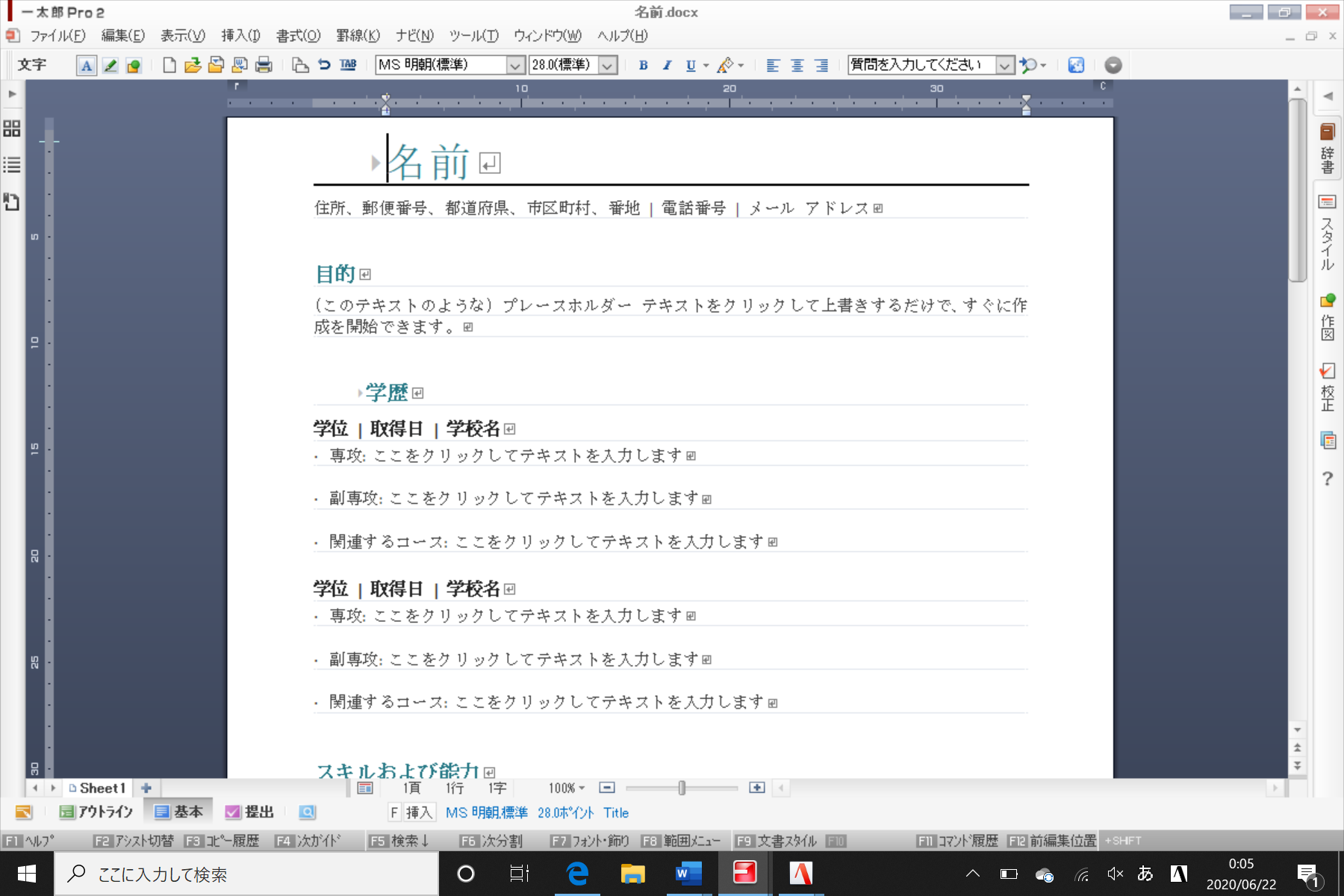Click the round gray button on the toolbar
Image resolution: width=1344 pixels, height=896 pixels.
point(1113,65)
